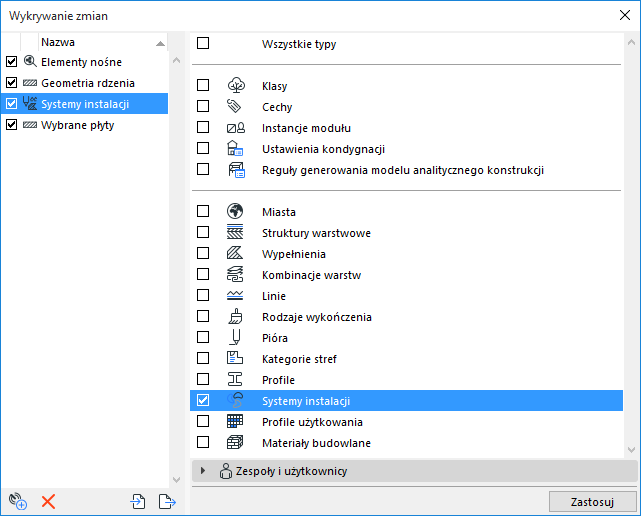641x516 pixels.
Task: Click the Profile użytkowania label
Action: 312,422
